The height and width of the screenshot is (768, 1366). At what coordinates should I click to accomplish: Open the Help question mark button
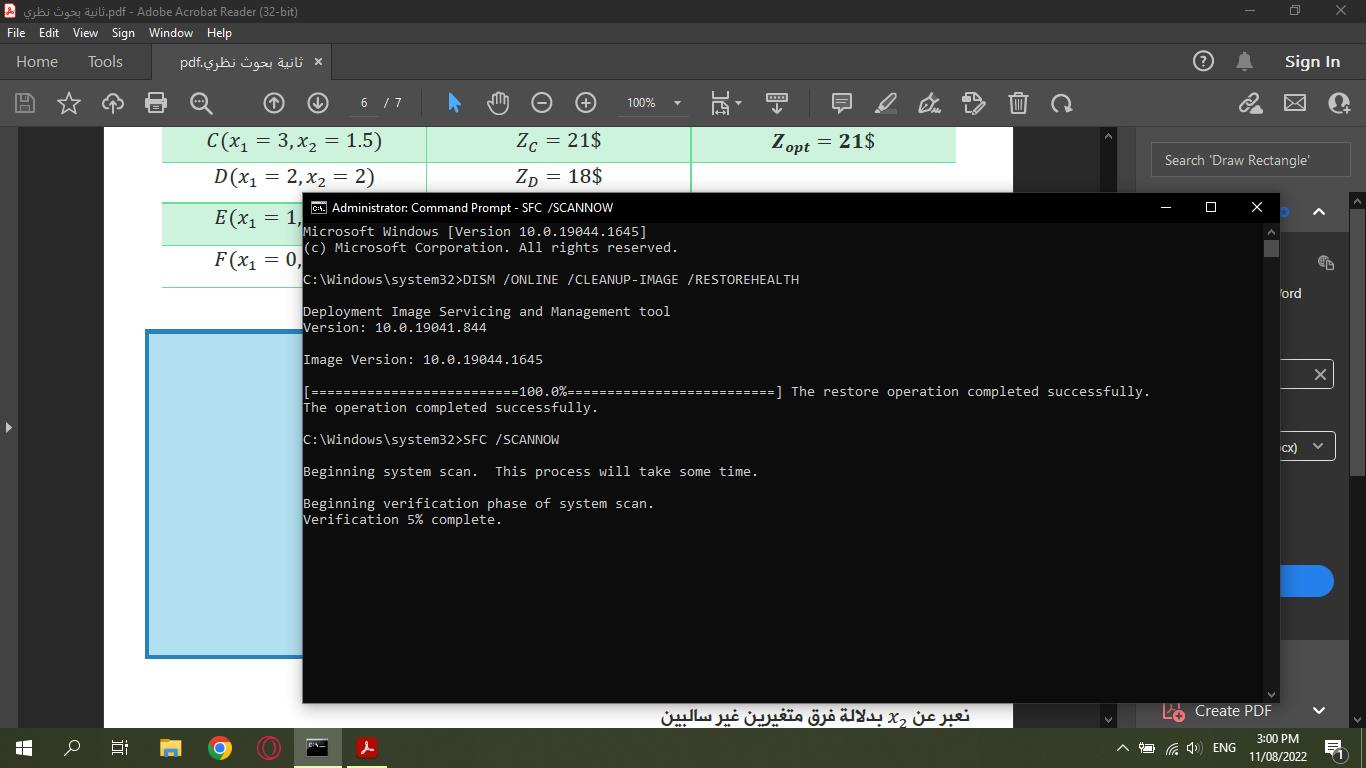tap(1204, 62)
